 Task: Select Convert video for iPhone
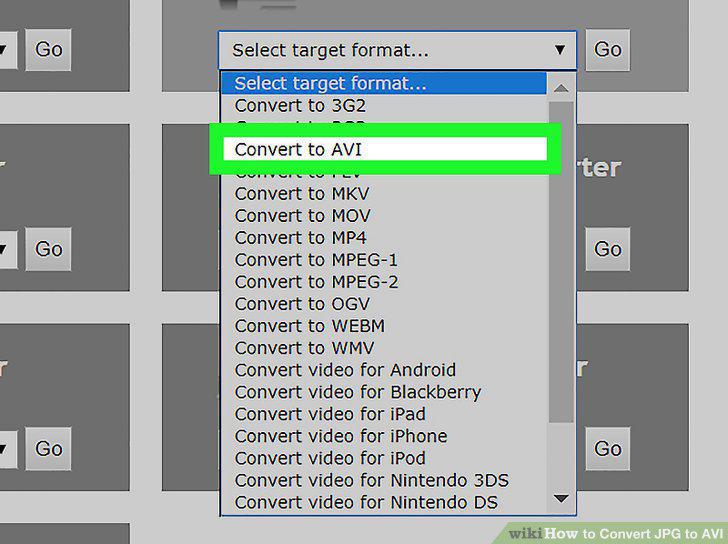click(x=385, y=436)
